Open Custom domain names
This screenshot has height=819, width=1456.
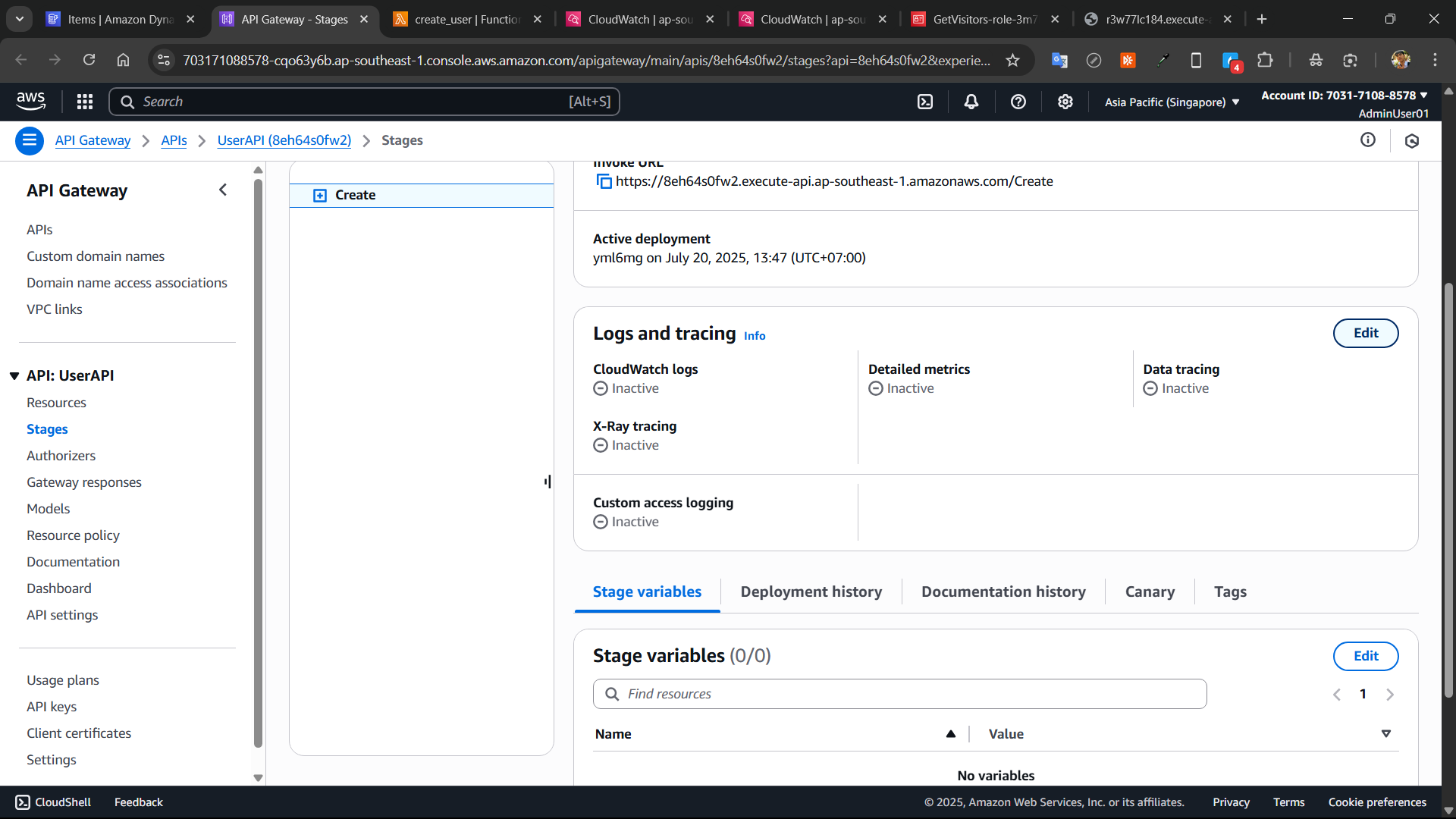(x=96, y=256)
